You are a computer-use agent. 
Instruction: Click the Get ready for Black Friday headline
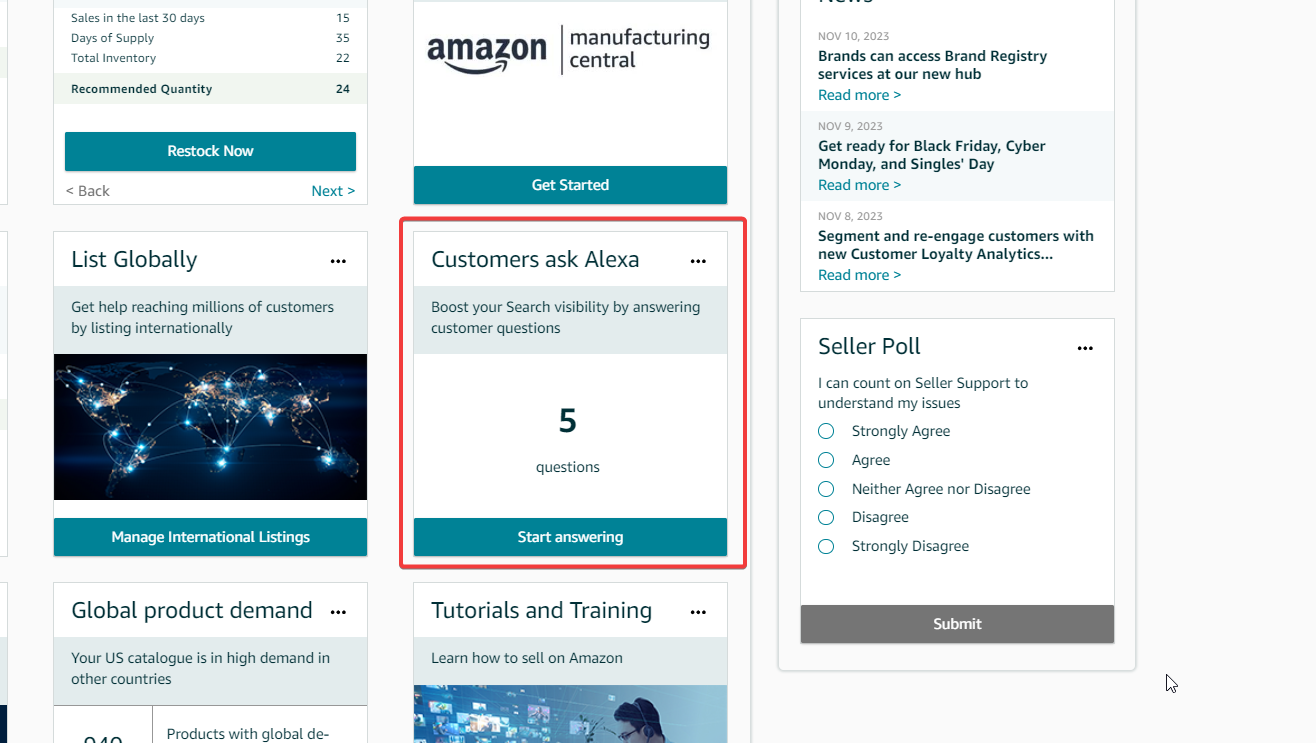click(x=931, y=155)
